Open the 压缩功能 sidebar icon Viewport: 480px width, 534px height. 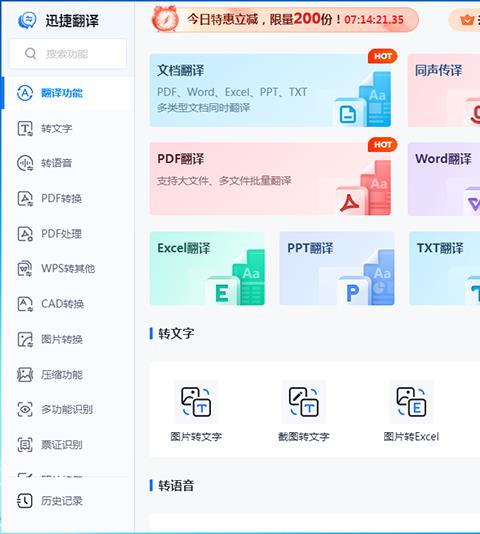(x=25, y=375)
